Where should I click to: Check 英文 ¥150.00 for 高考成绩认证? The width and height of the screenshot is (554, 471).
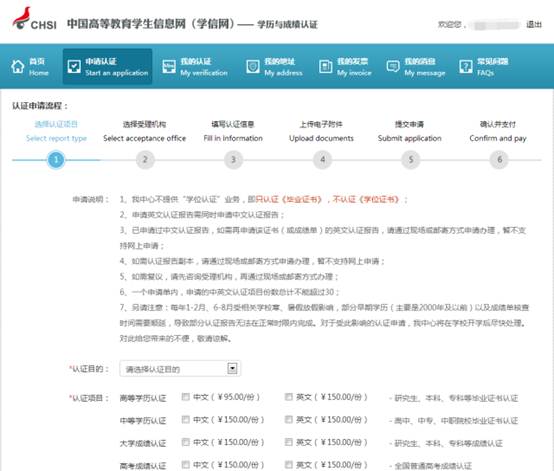(x=289, y=465)
